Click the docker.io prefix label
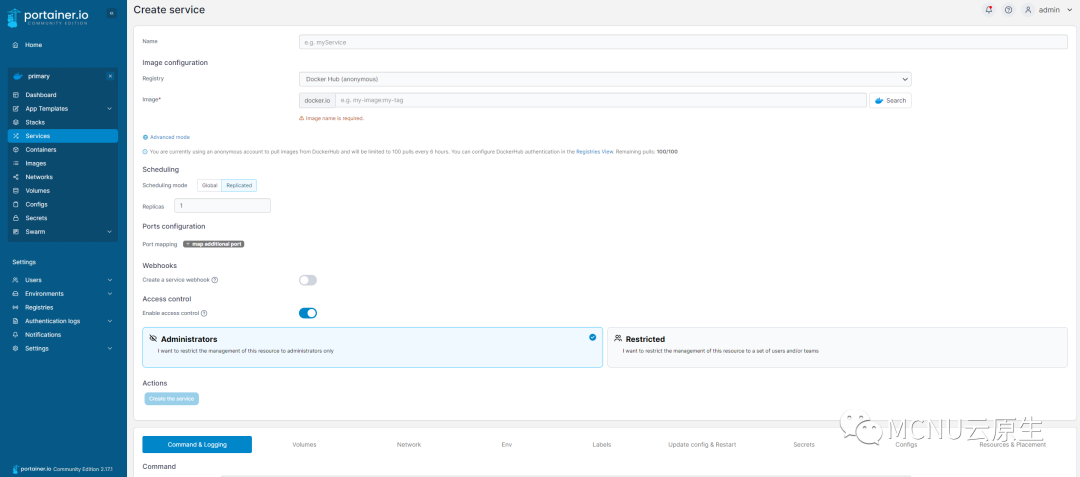 [x=318, y=100]
